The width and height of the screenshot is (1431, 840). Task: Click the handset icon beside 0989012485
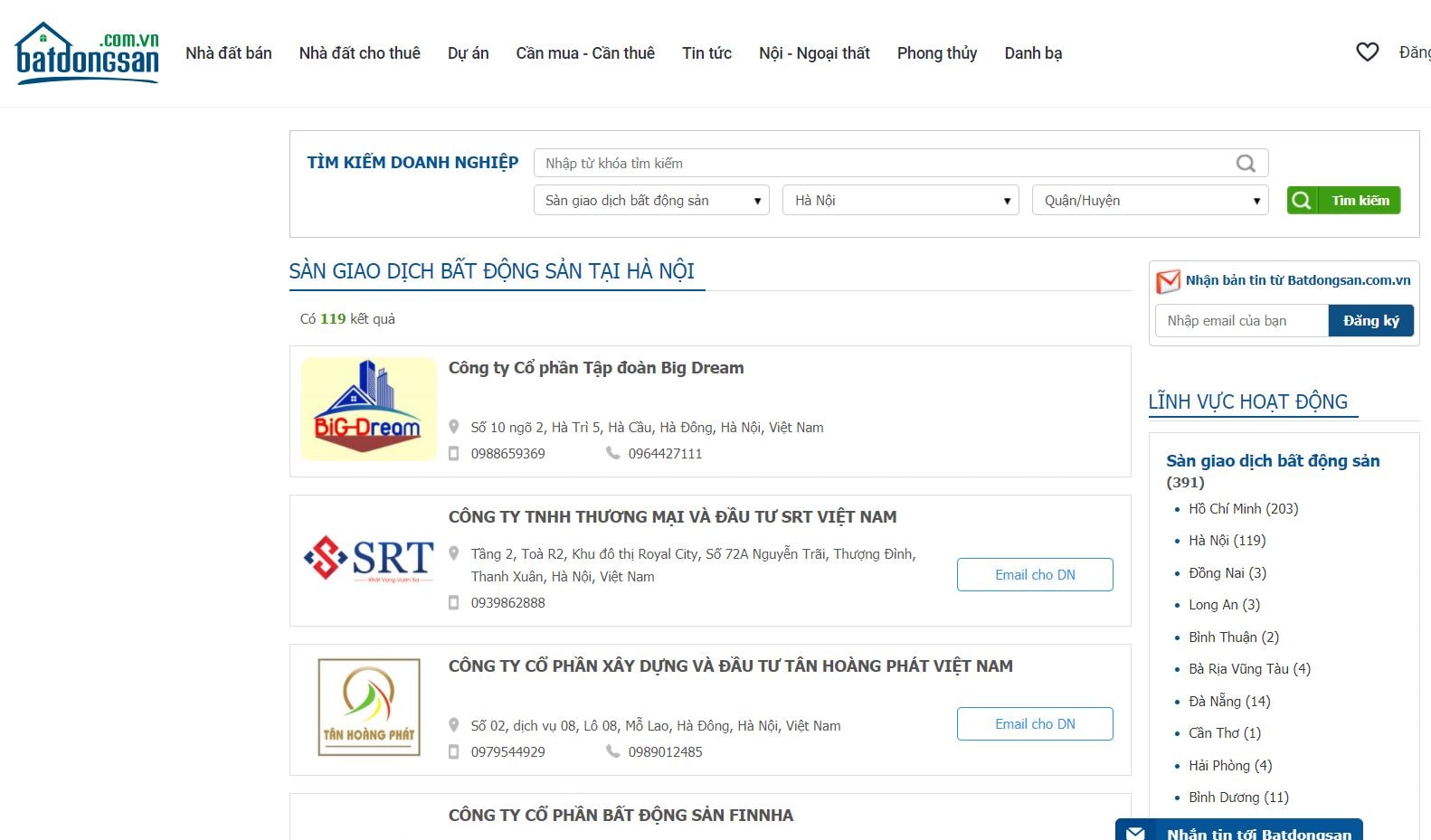(612, 751)
